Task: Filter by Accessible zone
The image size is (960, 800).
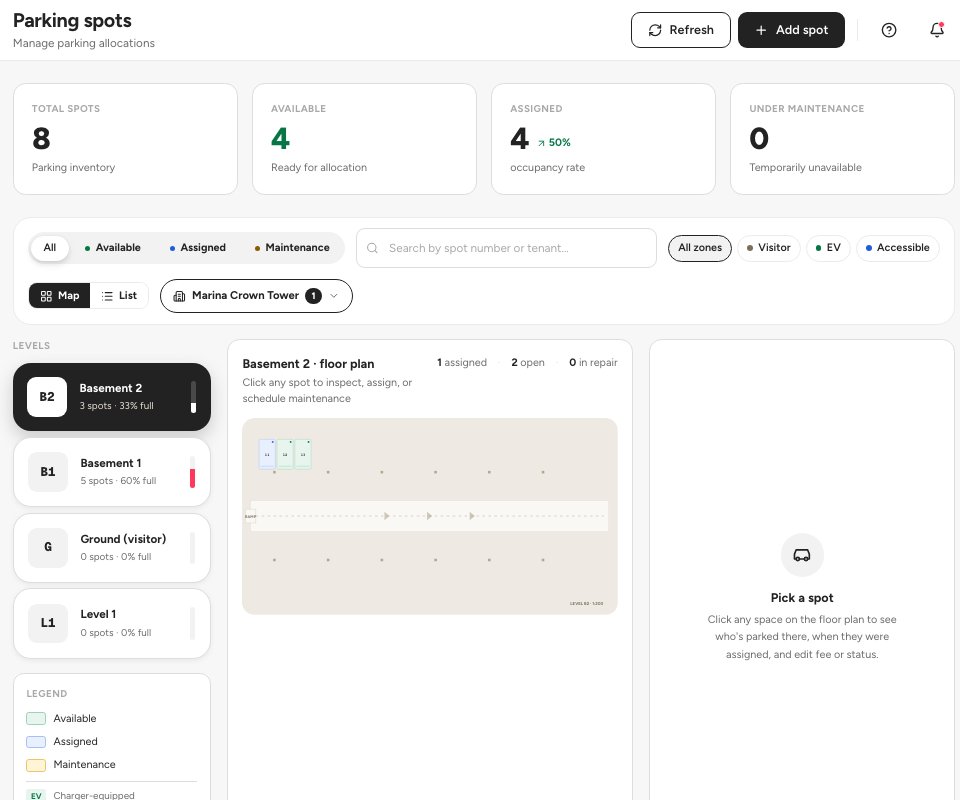Action: pos(897,248)
